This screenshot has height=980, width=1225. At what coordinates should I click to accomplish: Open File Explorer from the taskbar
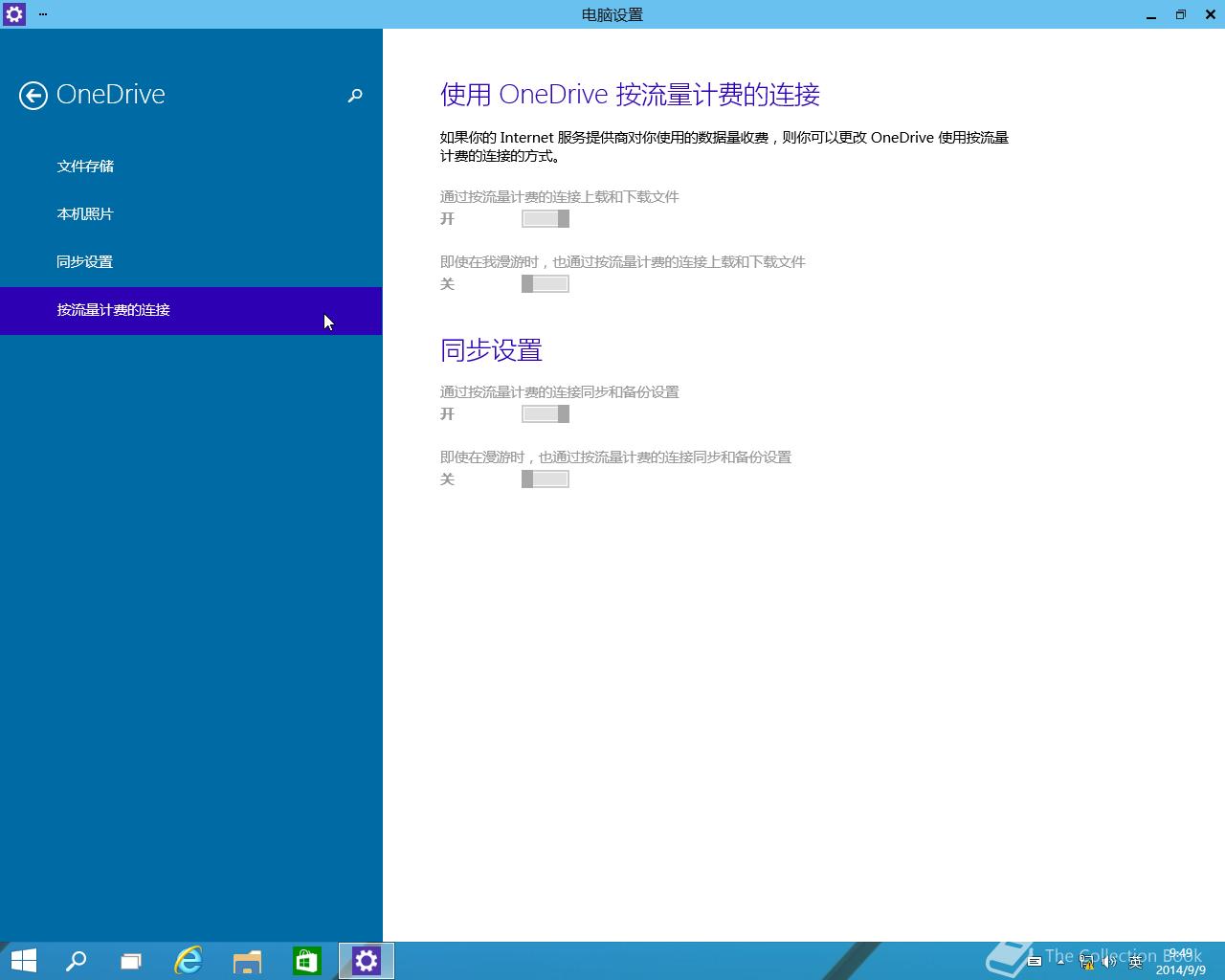(x=247, y=961)
